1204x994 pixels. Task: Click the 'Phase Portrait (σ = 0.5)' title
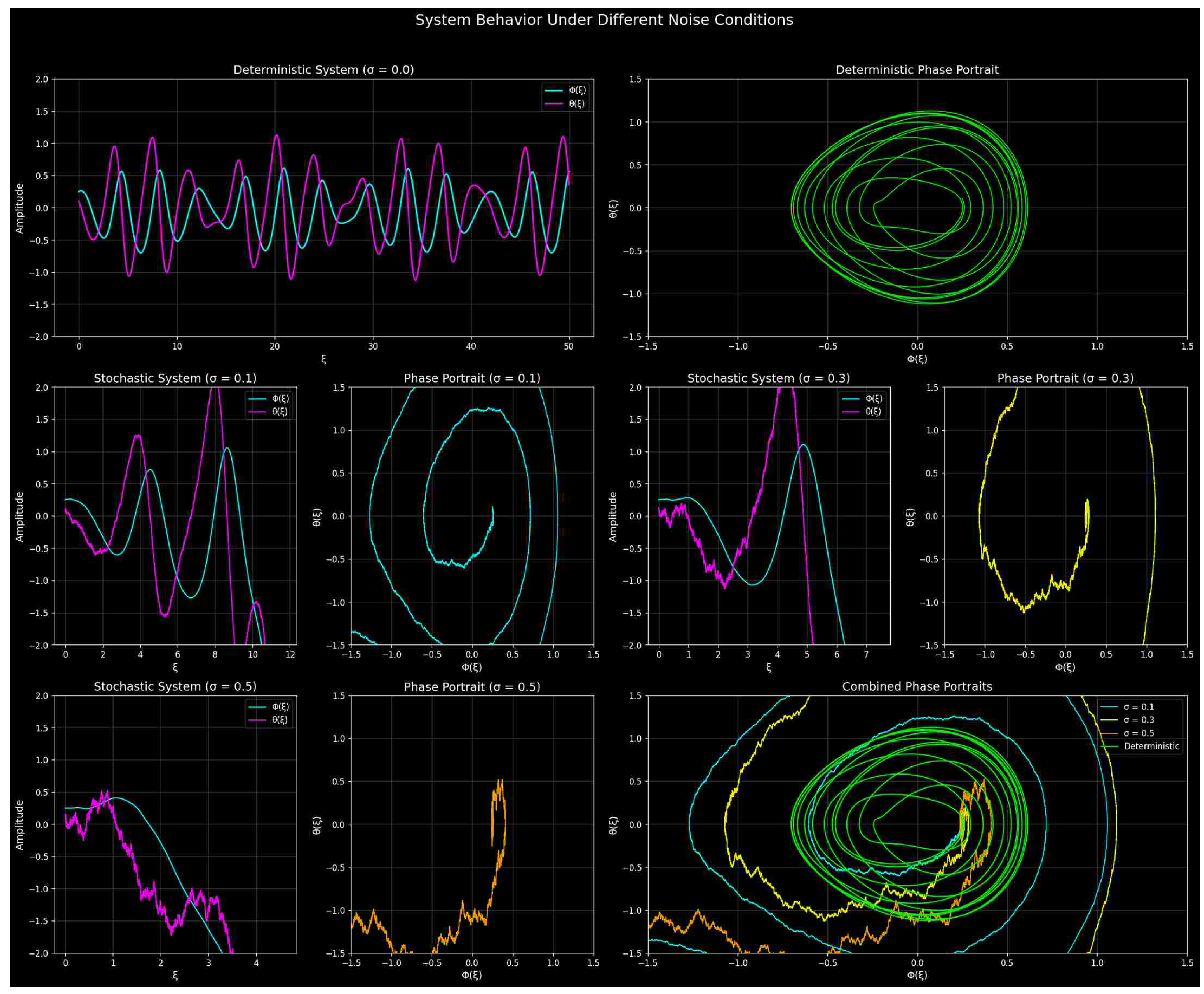[x=471, y=686]
